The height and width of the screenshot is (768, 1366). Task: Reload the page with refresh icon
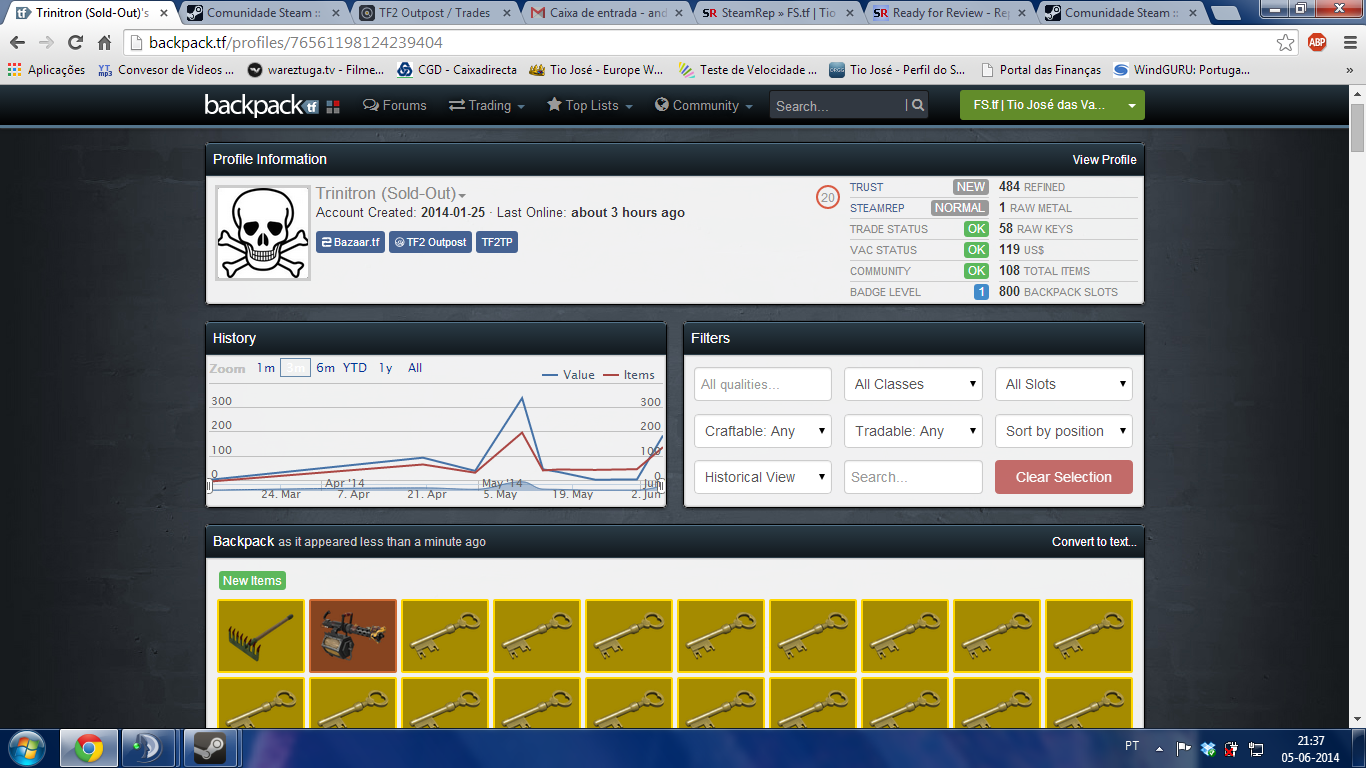point(75,43)
